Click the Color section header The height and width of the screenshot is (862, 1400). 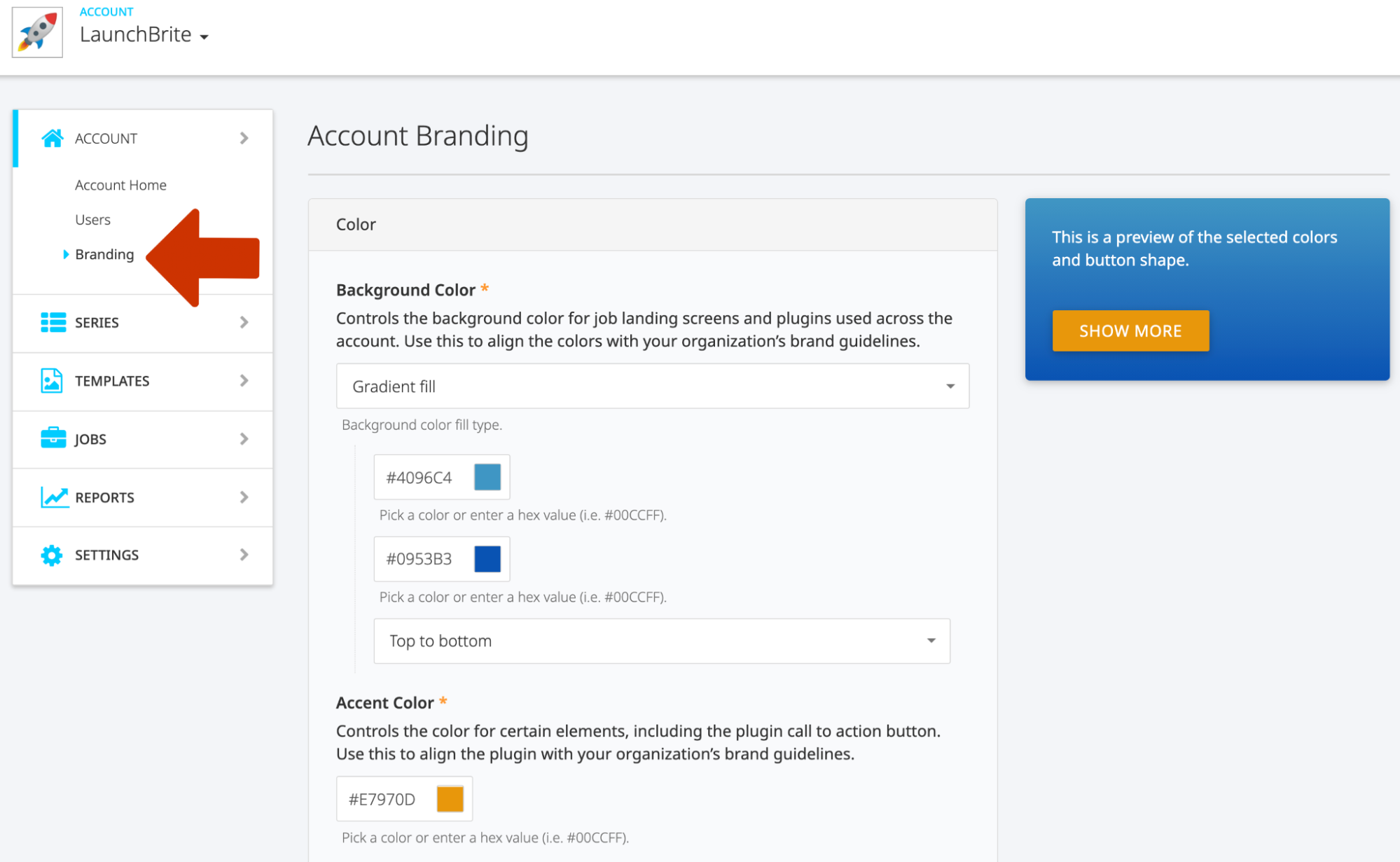click(x=653, y=224)
